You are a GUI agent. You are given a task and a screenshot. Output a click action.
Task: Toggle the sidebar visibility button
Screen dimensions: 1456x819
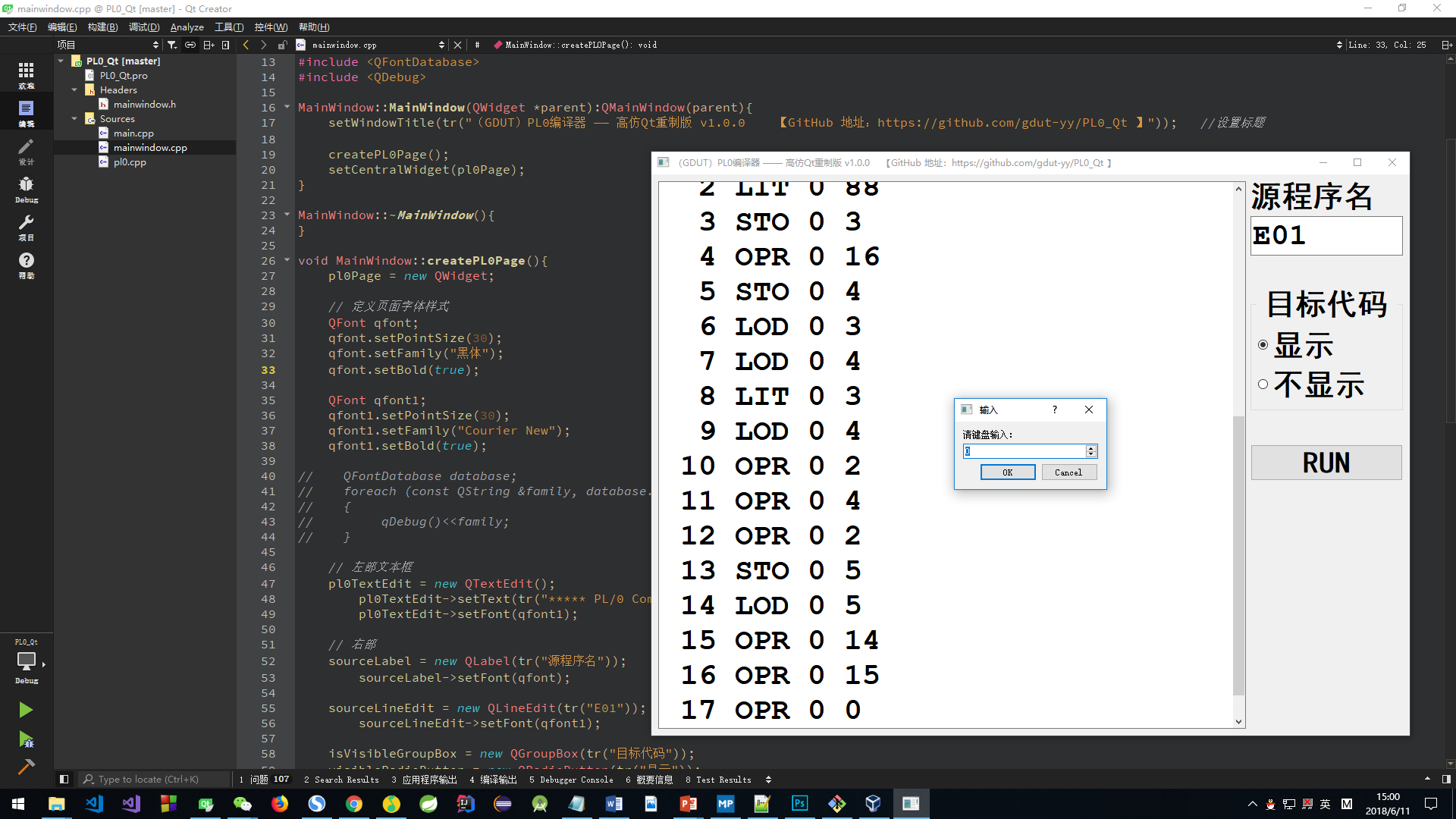[64, 779]
